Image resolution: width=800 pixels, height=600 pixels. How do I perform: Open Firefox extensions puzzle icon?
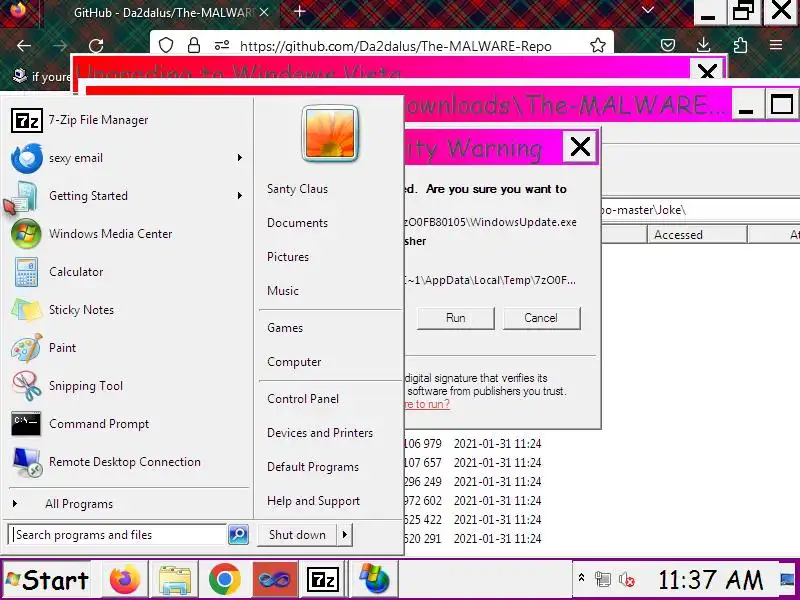(740, 46)
